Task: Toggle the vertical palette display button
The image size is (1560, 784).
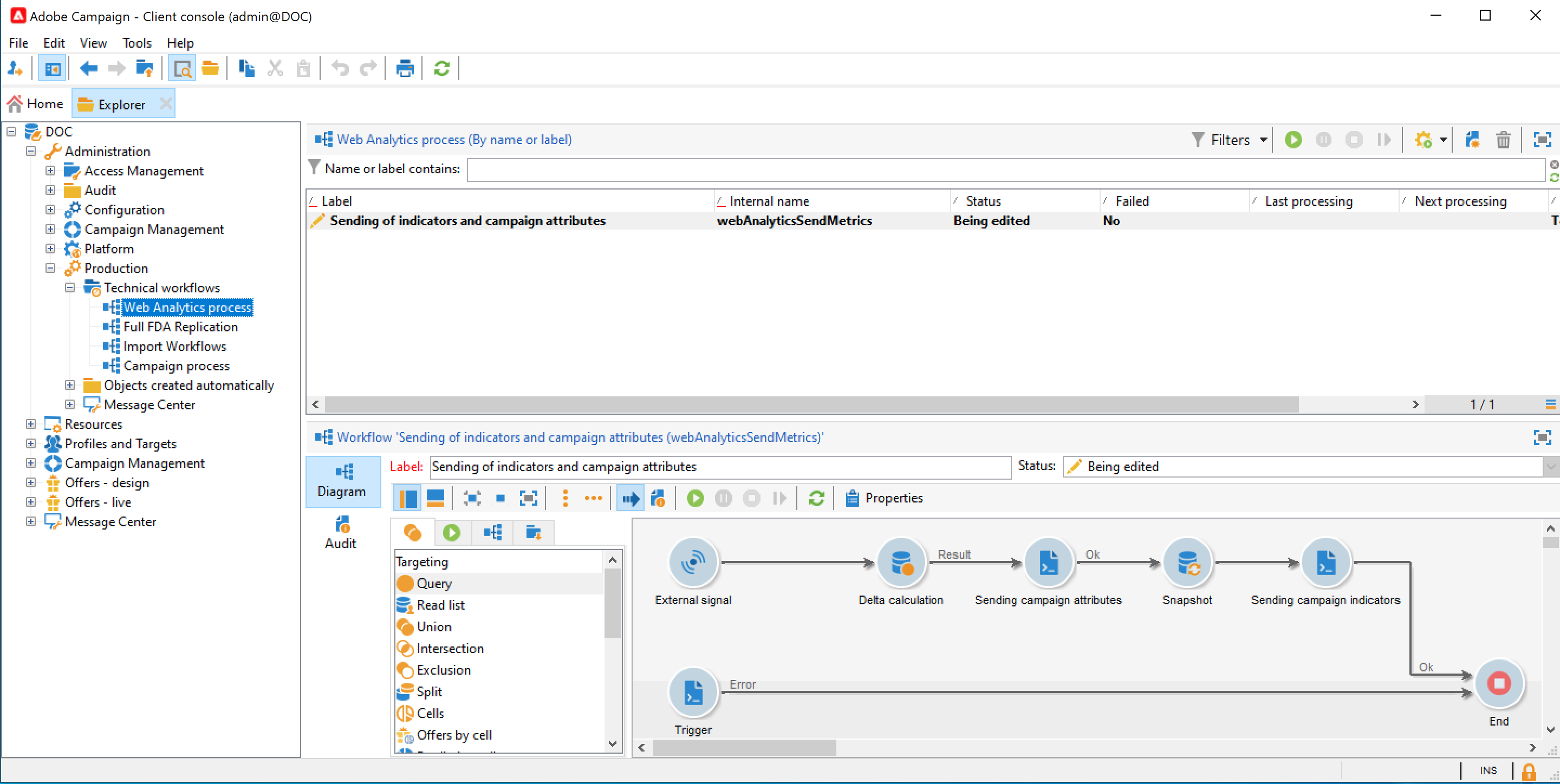Action: tap(407, 498)
